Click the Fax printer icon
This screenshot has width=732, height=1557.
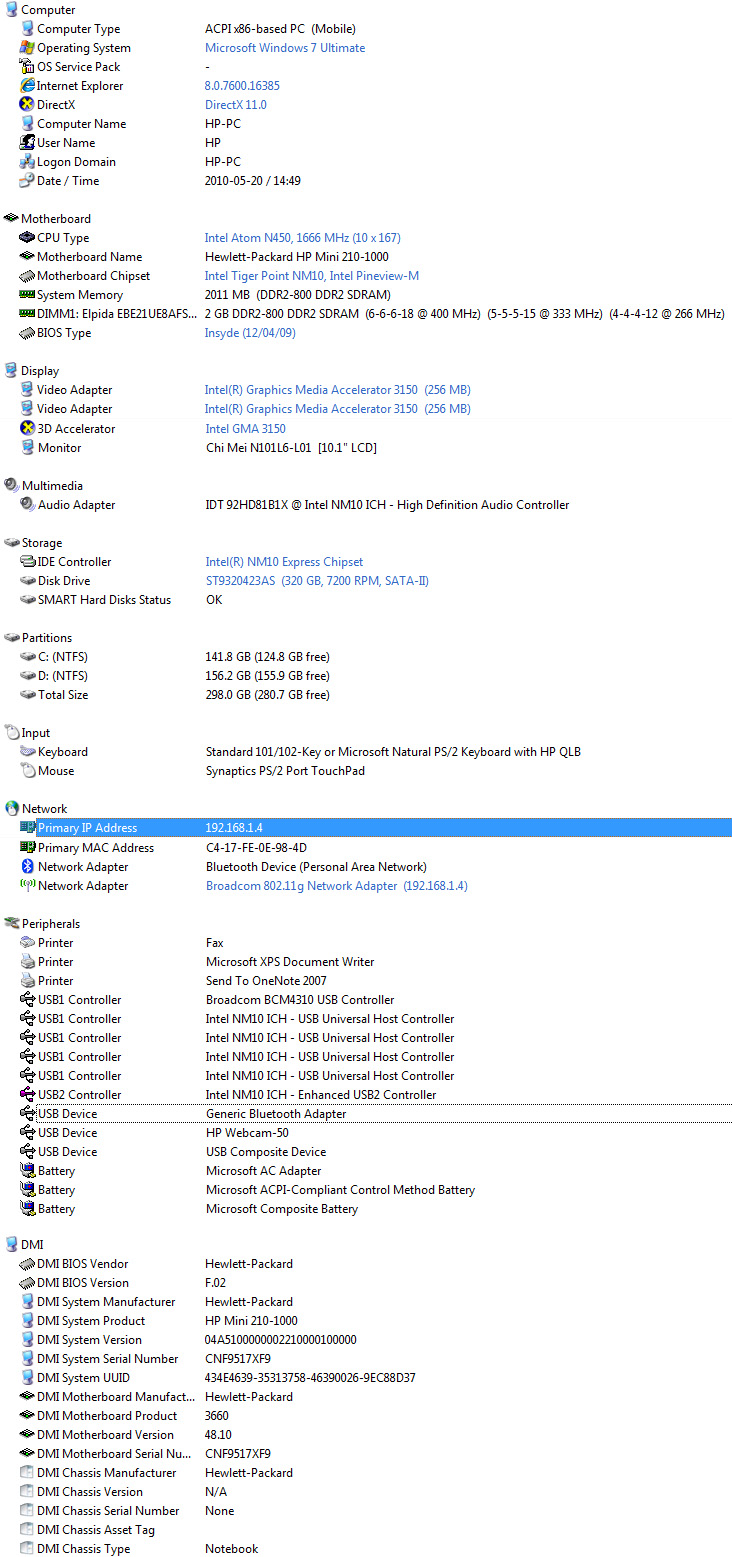click(x=27, y=943)
